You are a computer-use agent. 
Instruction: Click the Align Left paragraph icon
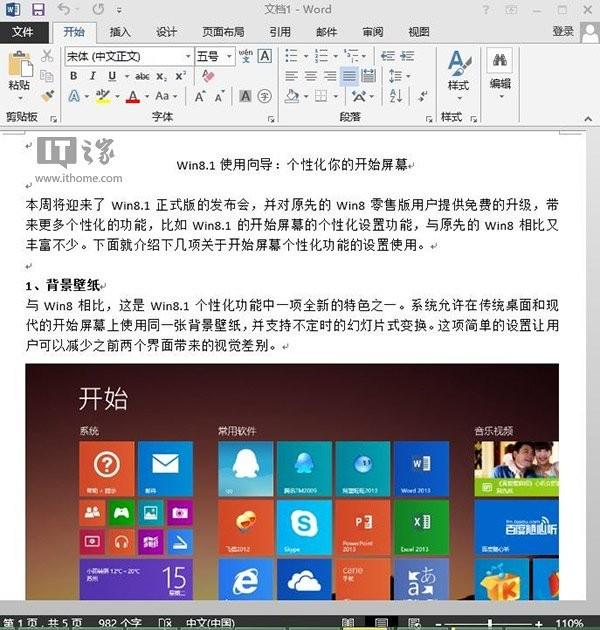tap(291, 76)
